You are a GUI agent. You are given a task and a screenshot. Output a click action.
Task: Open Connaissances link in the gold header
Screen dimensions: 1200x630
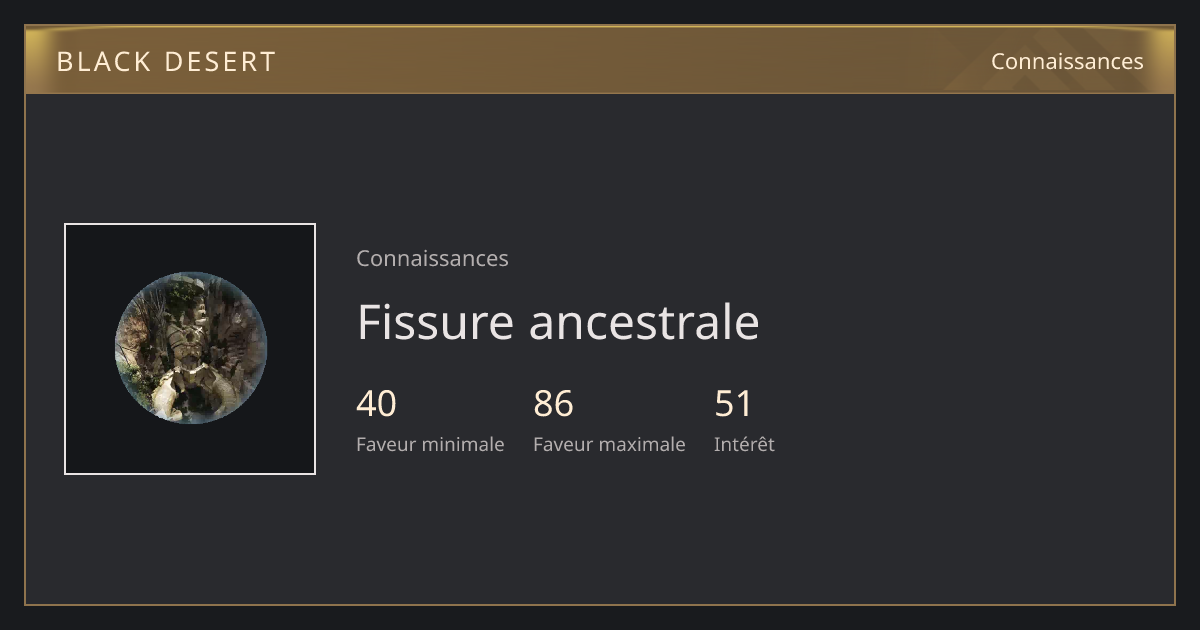click(x=1067, y=61)
